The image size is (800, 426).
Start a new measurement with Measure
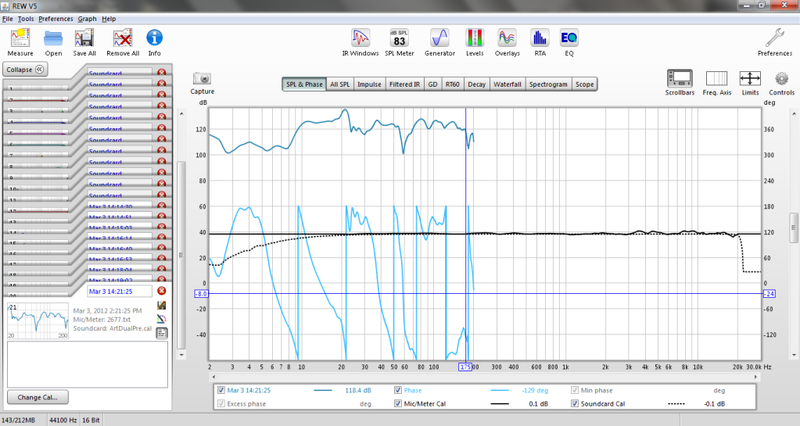point(20,42)
